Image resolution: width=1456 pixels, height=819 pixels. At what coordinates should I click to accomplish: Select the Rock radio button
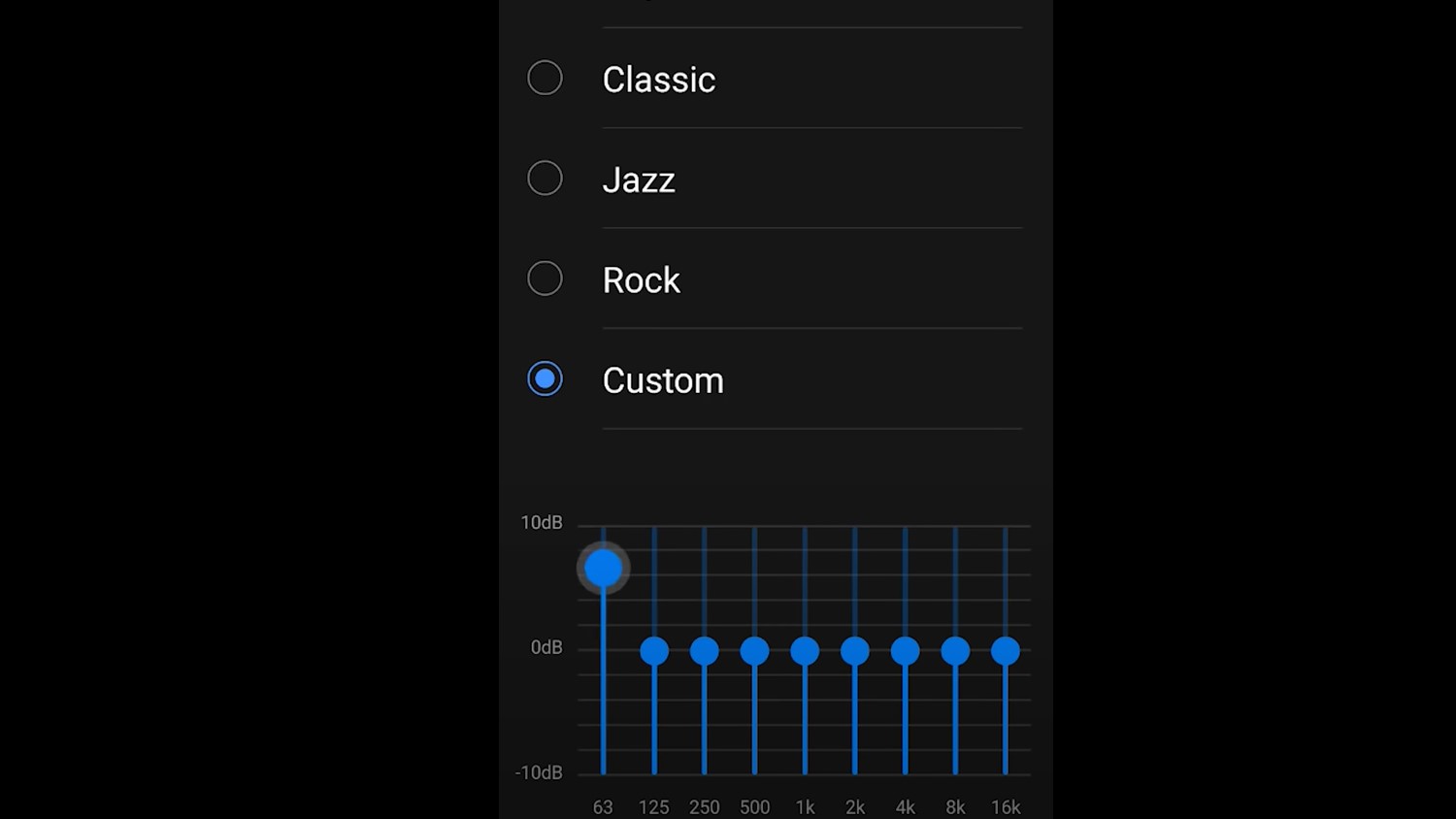(545, 278)
